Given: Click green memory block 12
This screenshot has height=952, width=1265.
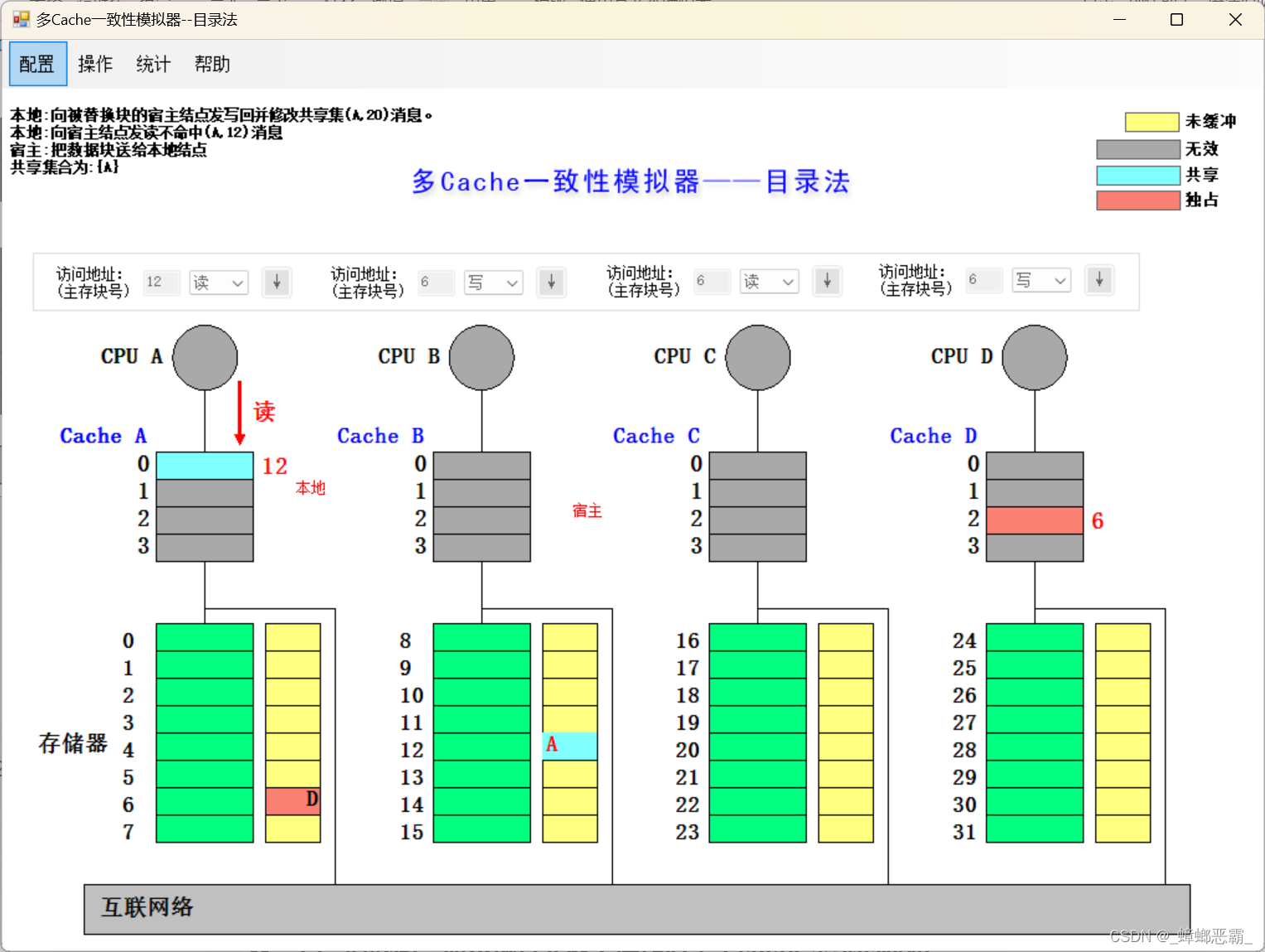Looking at the screenshot, I should pos(482,747).
